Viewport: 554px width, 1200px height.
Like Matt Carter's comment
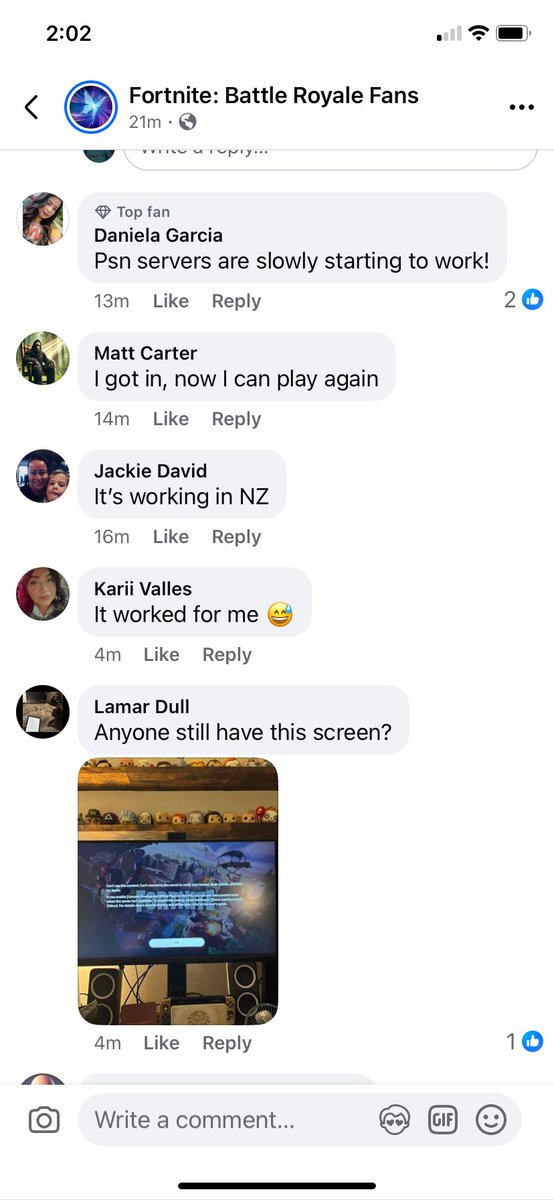(171, 419)
